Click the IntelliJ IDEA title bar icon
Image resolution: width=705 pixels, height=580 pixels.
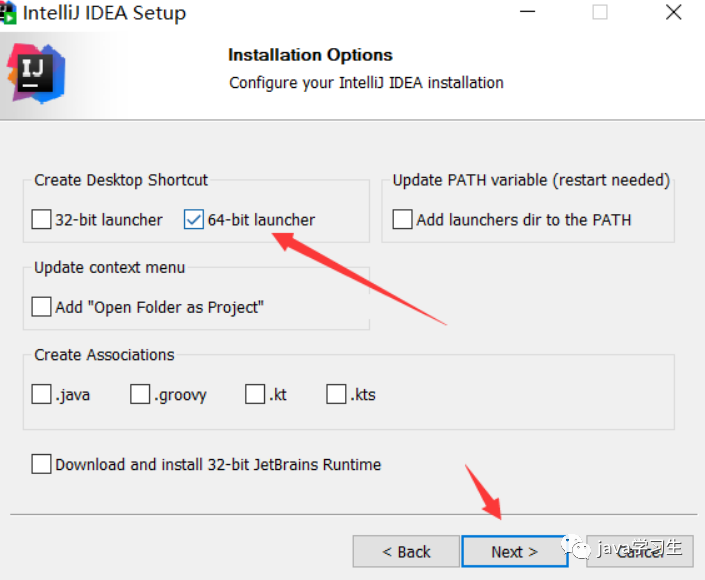click(11, 13)
